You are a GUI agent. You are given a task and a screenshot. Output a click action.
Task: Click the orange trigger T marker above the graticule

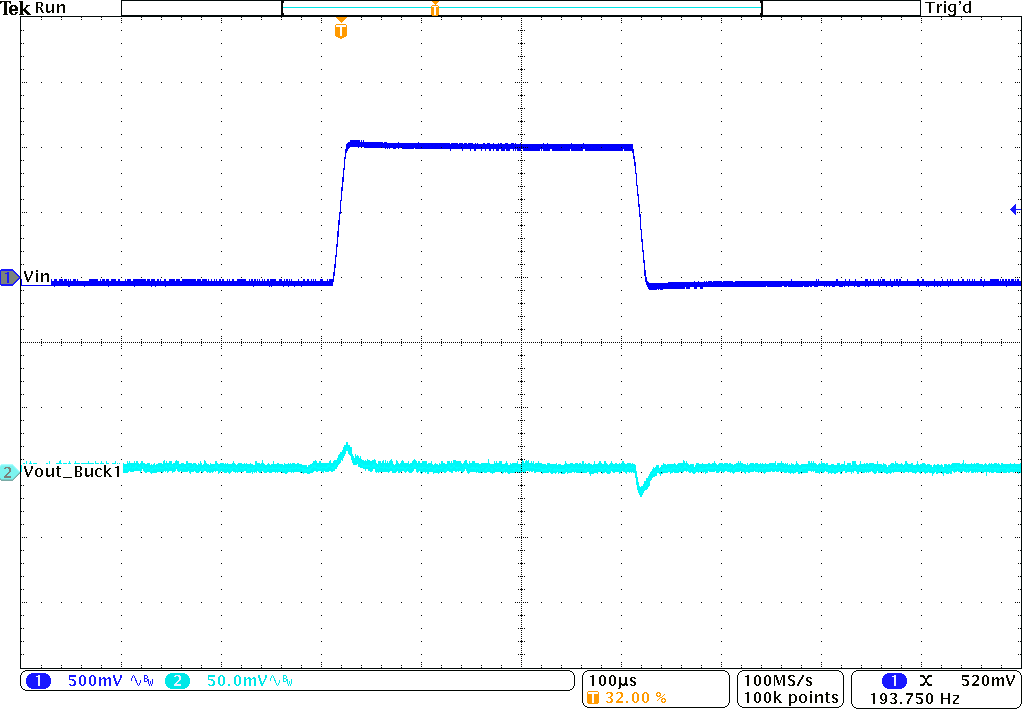(340, 28)
